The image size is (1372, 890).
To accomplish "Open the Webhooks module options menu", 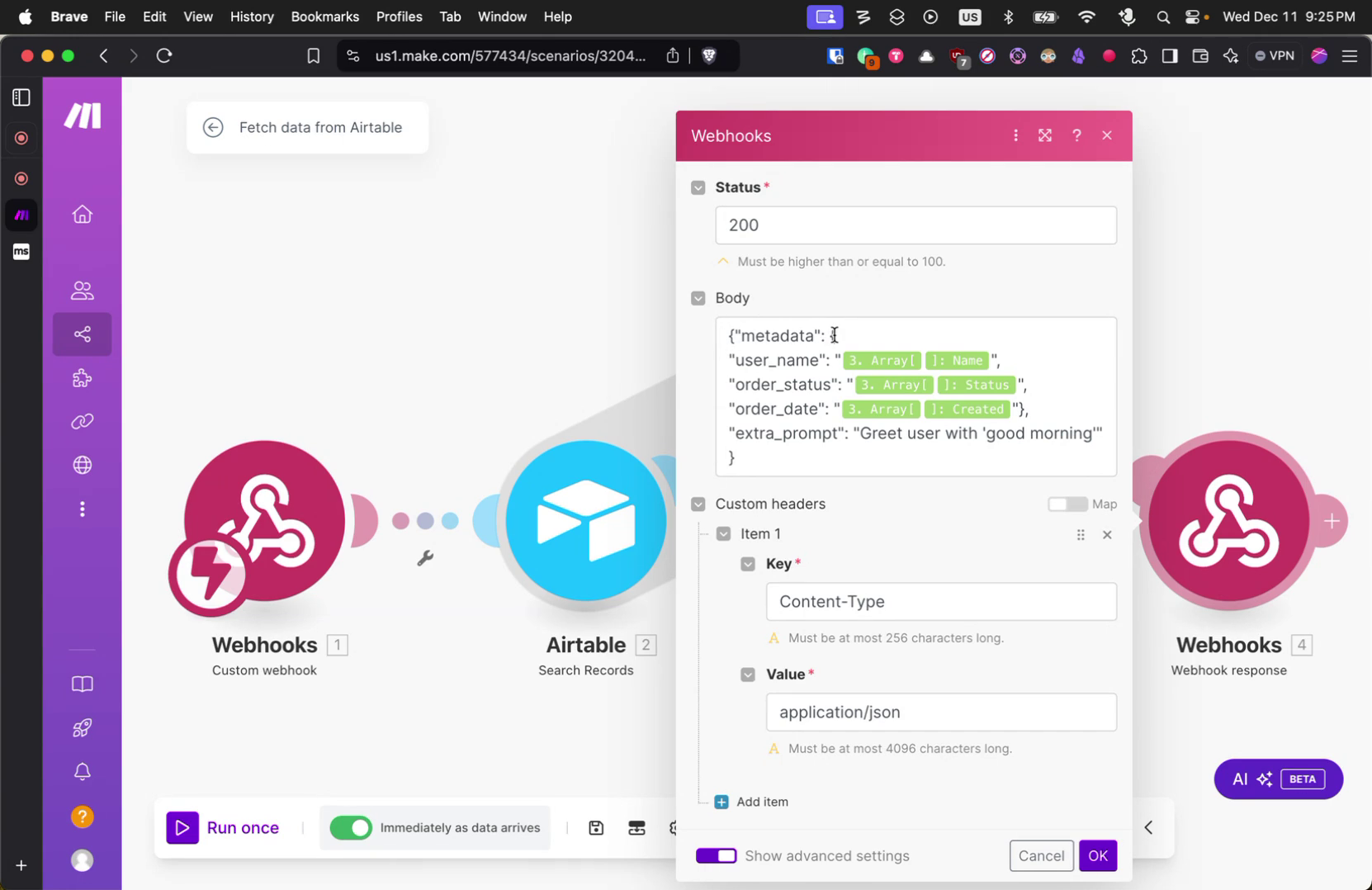I will pyautogui.click(x=1015, y=135).
